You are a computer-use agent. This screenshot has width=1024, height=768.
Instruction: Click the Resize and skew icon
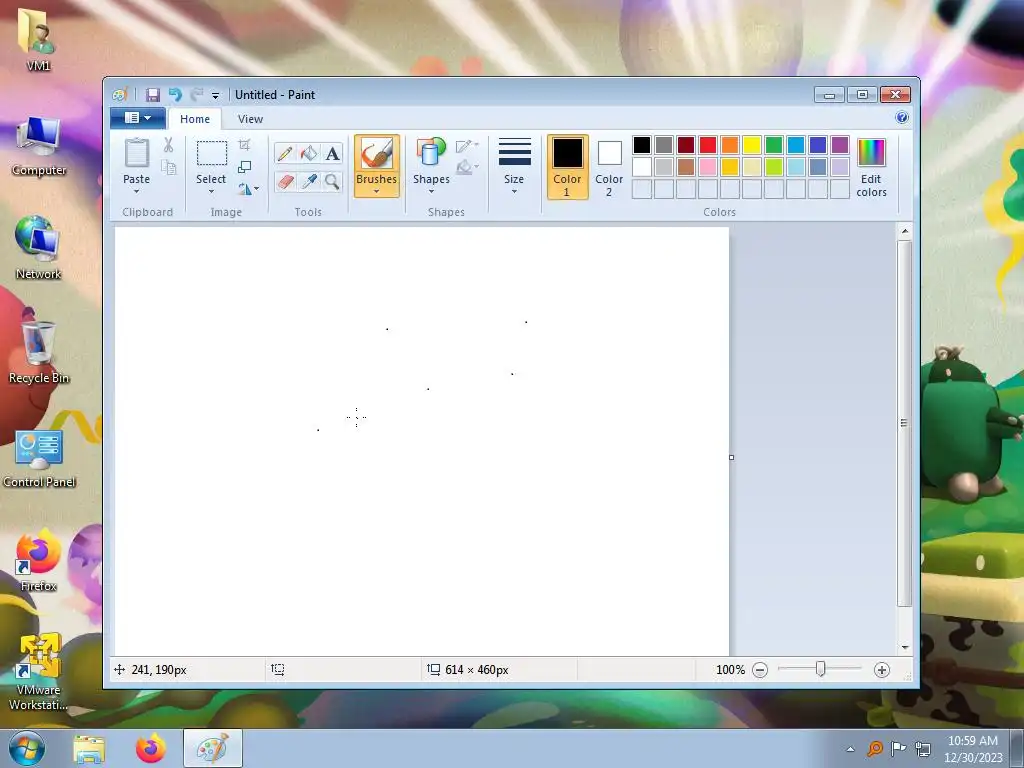[x=244, y=167]
